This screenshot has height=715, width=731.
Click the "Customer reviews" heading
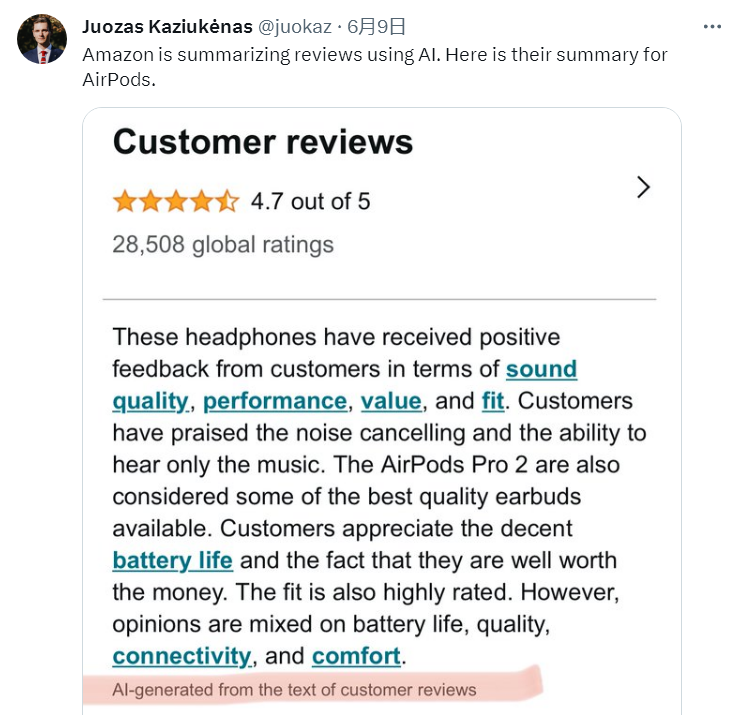[x=263, y=142]
